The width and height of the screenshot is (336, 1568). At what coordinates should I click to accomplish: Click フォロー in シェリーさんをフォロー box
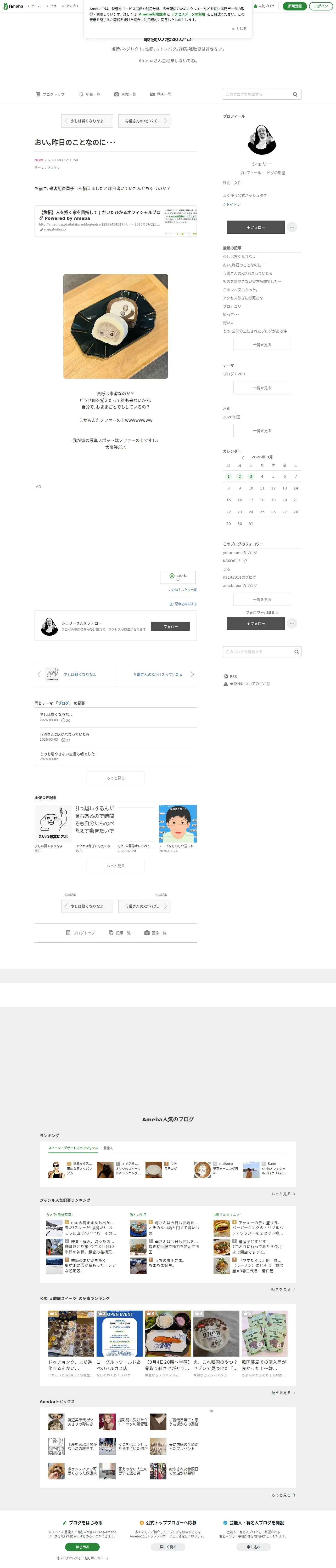pos(171,626)
